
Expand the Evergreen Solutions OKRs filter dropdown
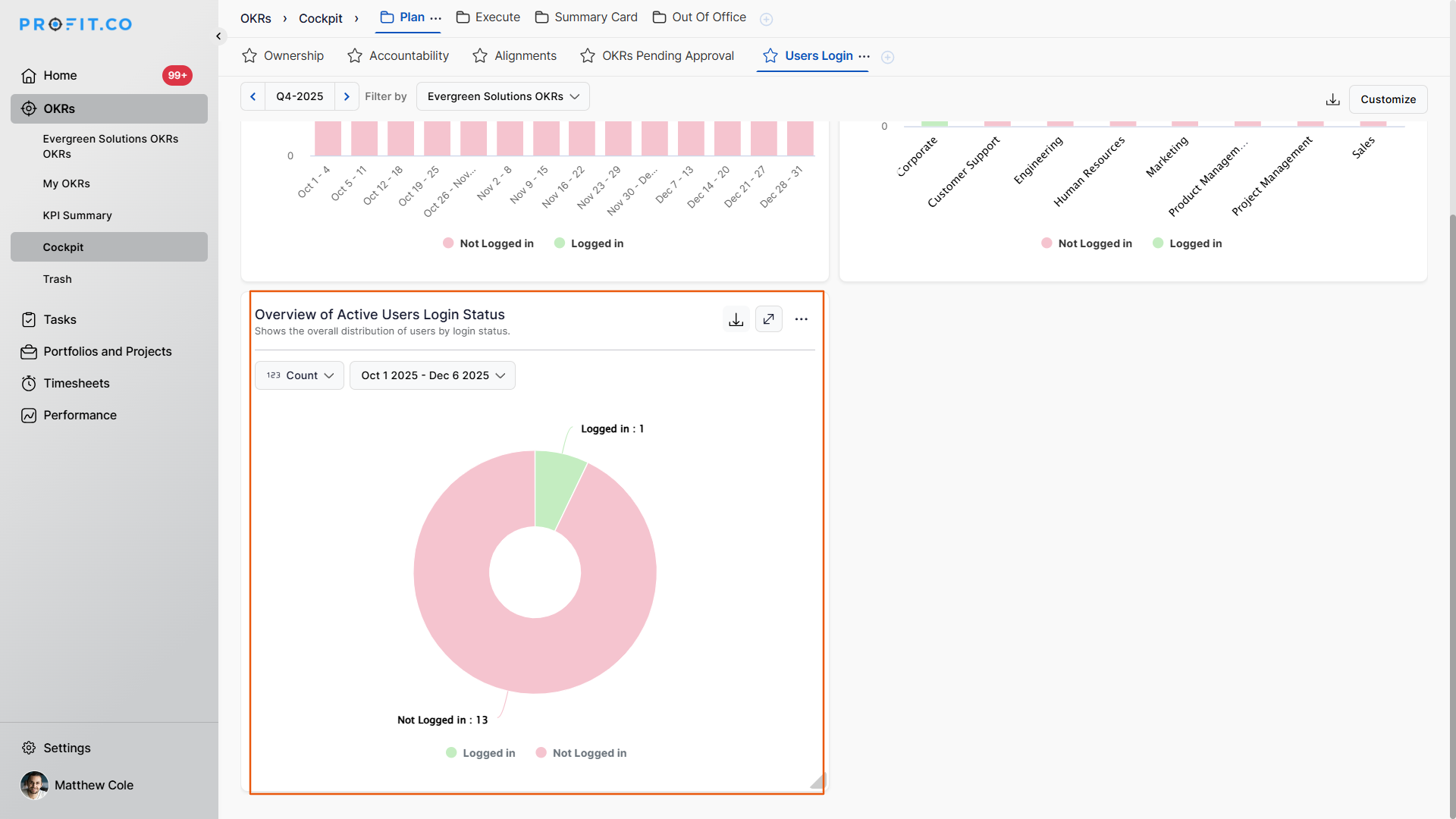click(x=503, y=96)
